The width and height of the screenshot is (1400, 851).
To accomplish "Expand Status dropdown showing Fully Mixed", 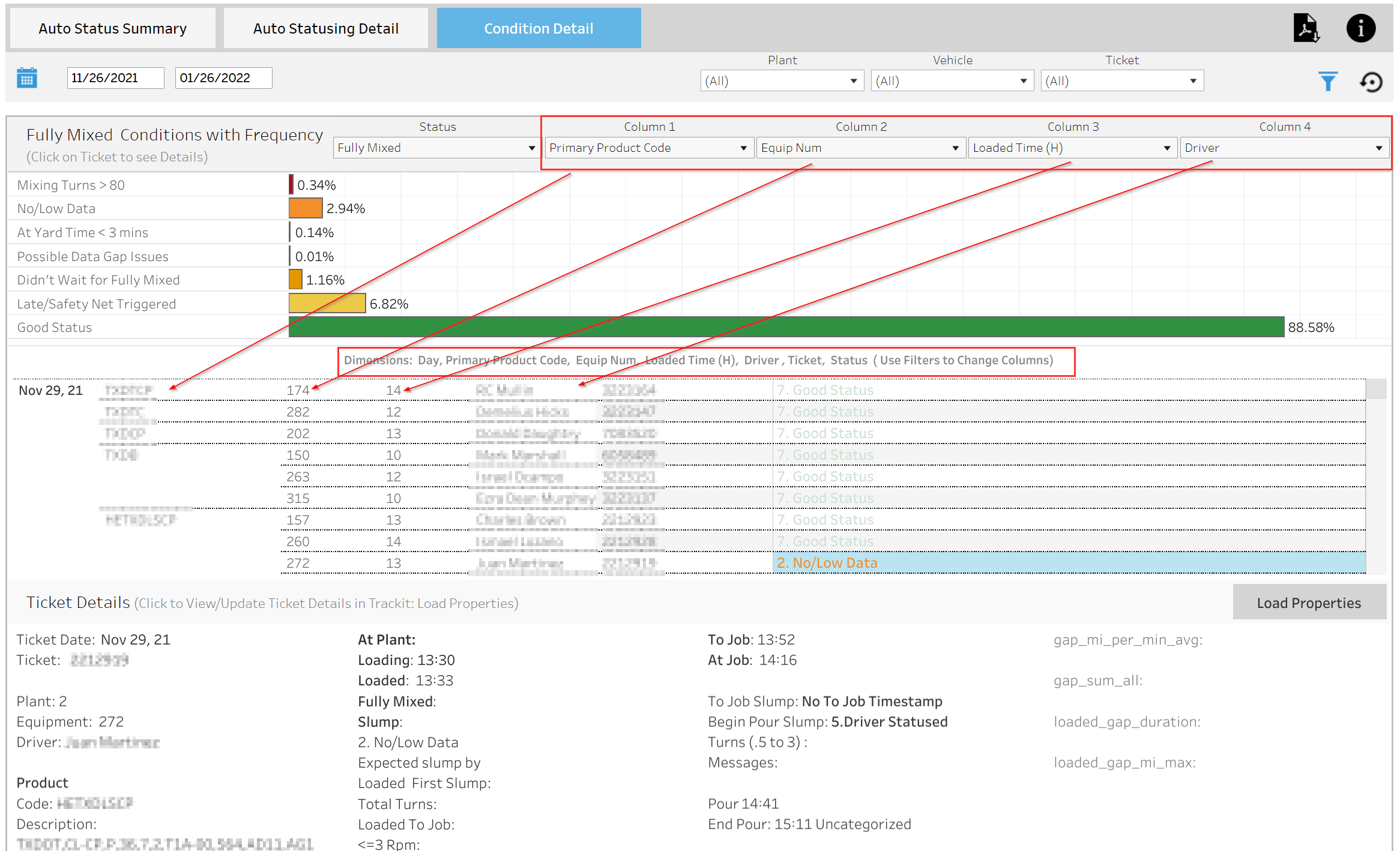I will coord(436,148).
